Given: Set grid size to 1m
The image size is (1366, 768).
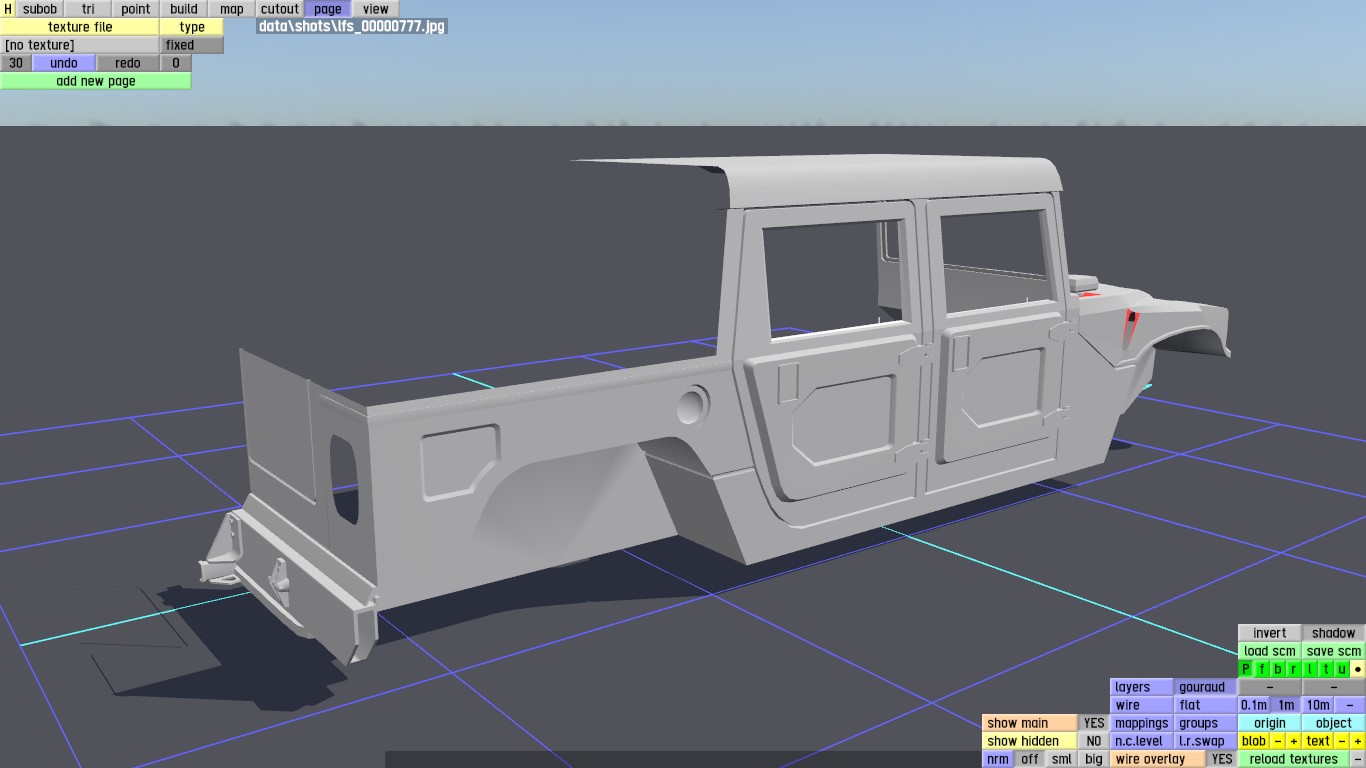Looking at the screenshot, I should [1286, 705].
